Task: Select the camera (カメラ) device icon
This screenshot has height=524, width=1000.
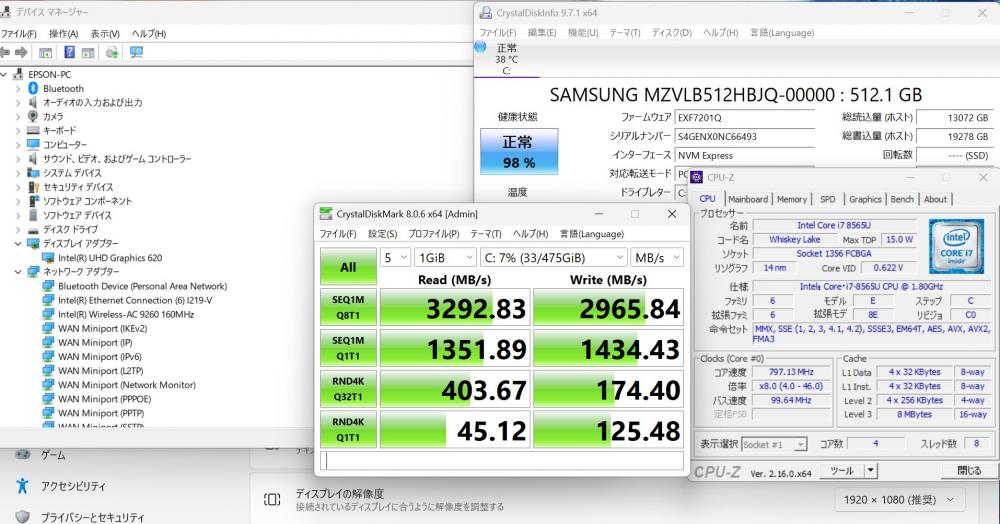Action: pyautogui.click(x=33, y=116)
